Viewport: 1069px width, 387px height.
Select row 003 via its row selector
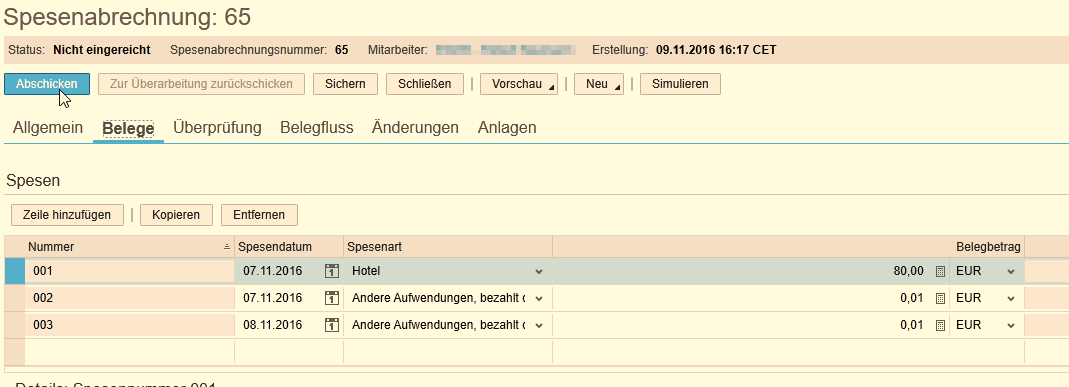tap(14, 325)
